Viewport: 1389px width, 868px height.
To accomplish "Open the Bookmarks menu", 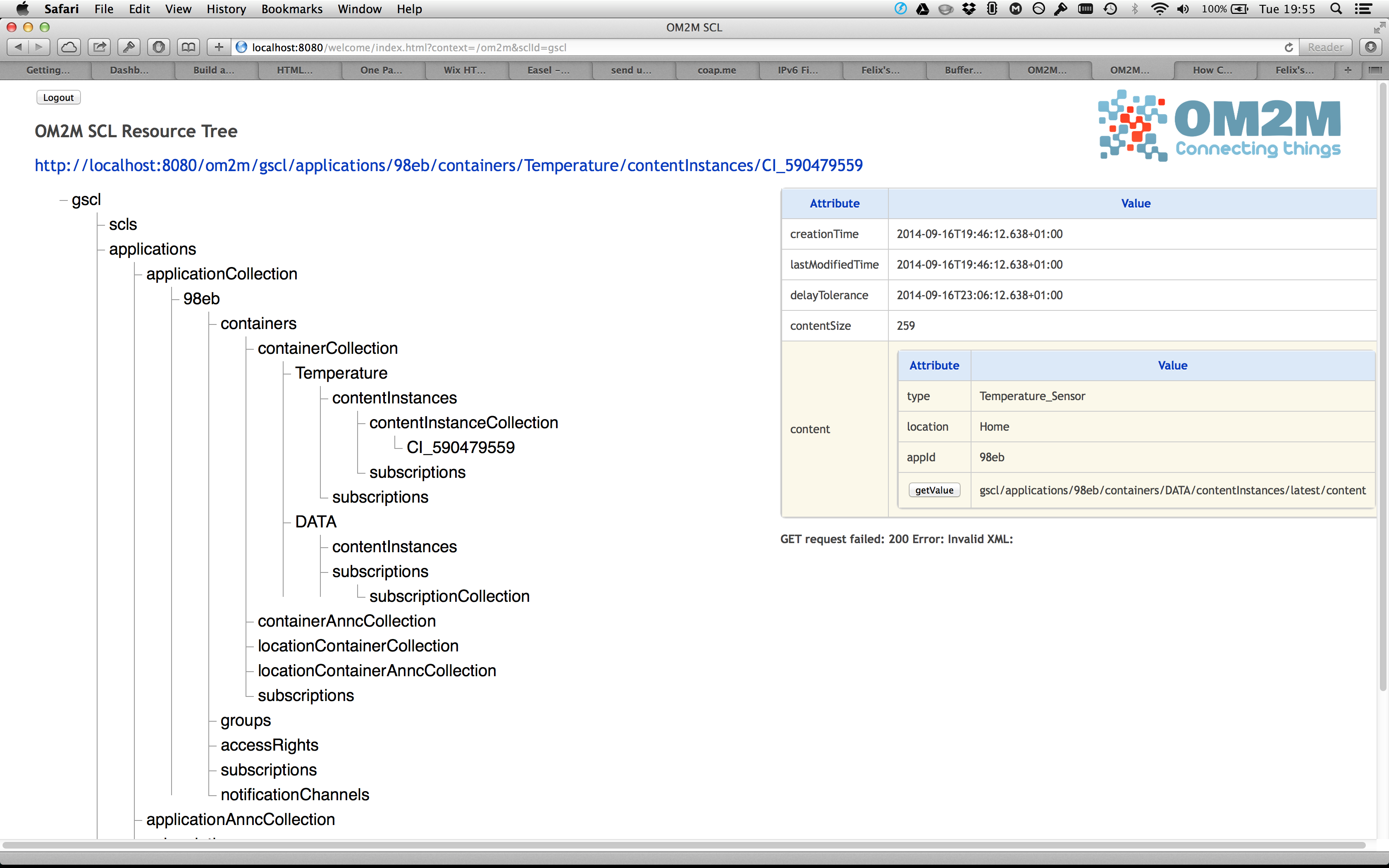I will pyautogui.click(x=291, y=9).
